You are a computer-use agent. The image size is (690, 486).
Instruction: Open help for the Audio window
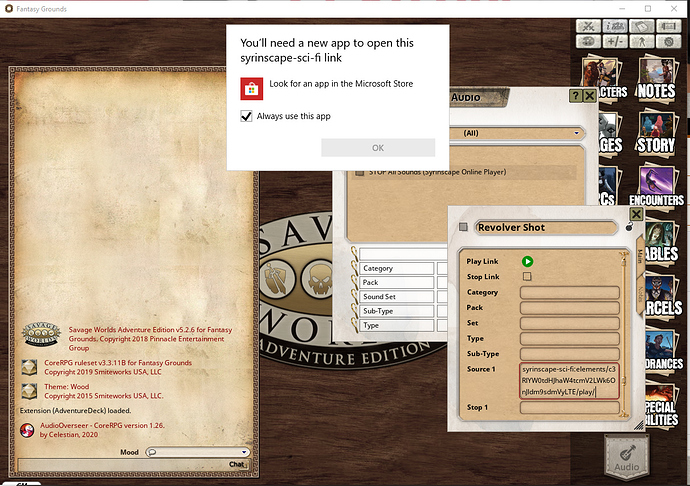click(575, 96)
